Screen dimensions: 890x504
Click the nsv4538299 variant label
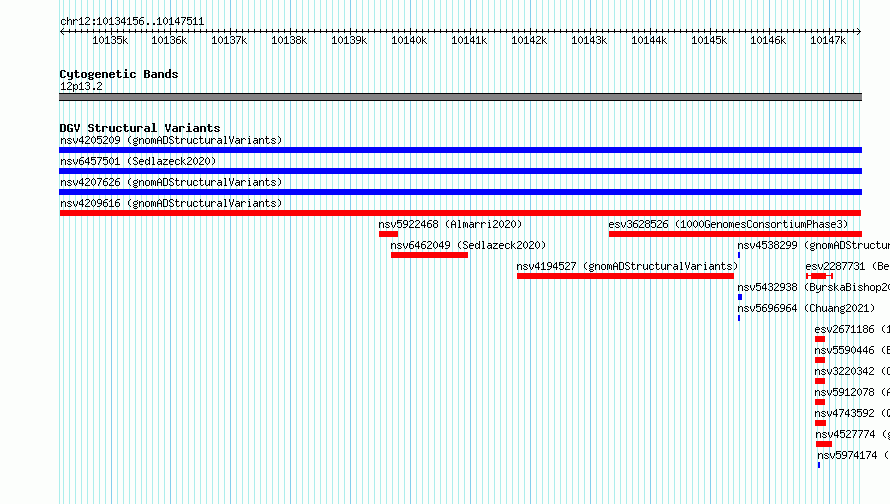point(813,245)
